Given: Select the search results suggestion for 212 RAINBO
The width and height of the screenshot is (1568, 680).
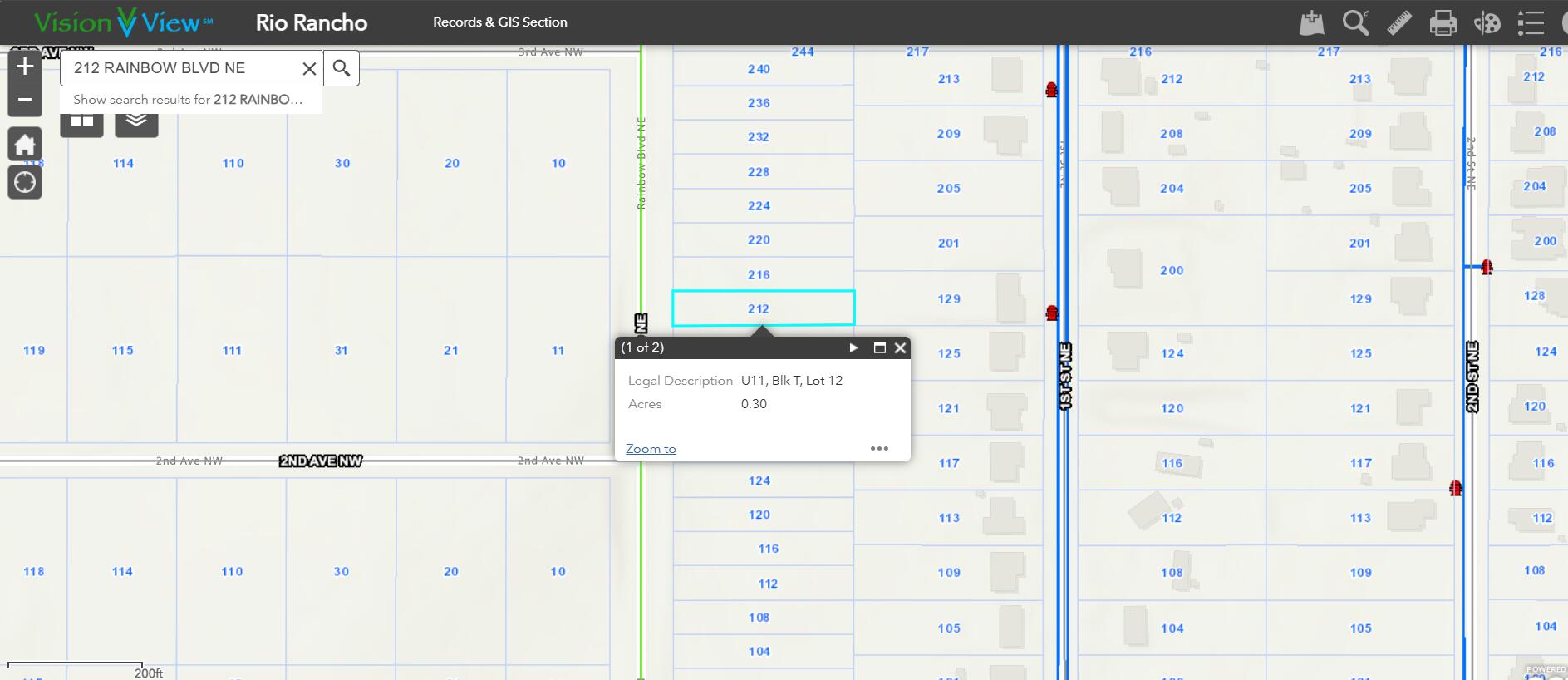Looking at the screenshot, I should point(191,100).
